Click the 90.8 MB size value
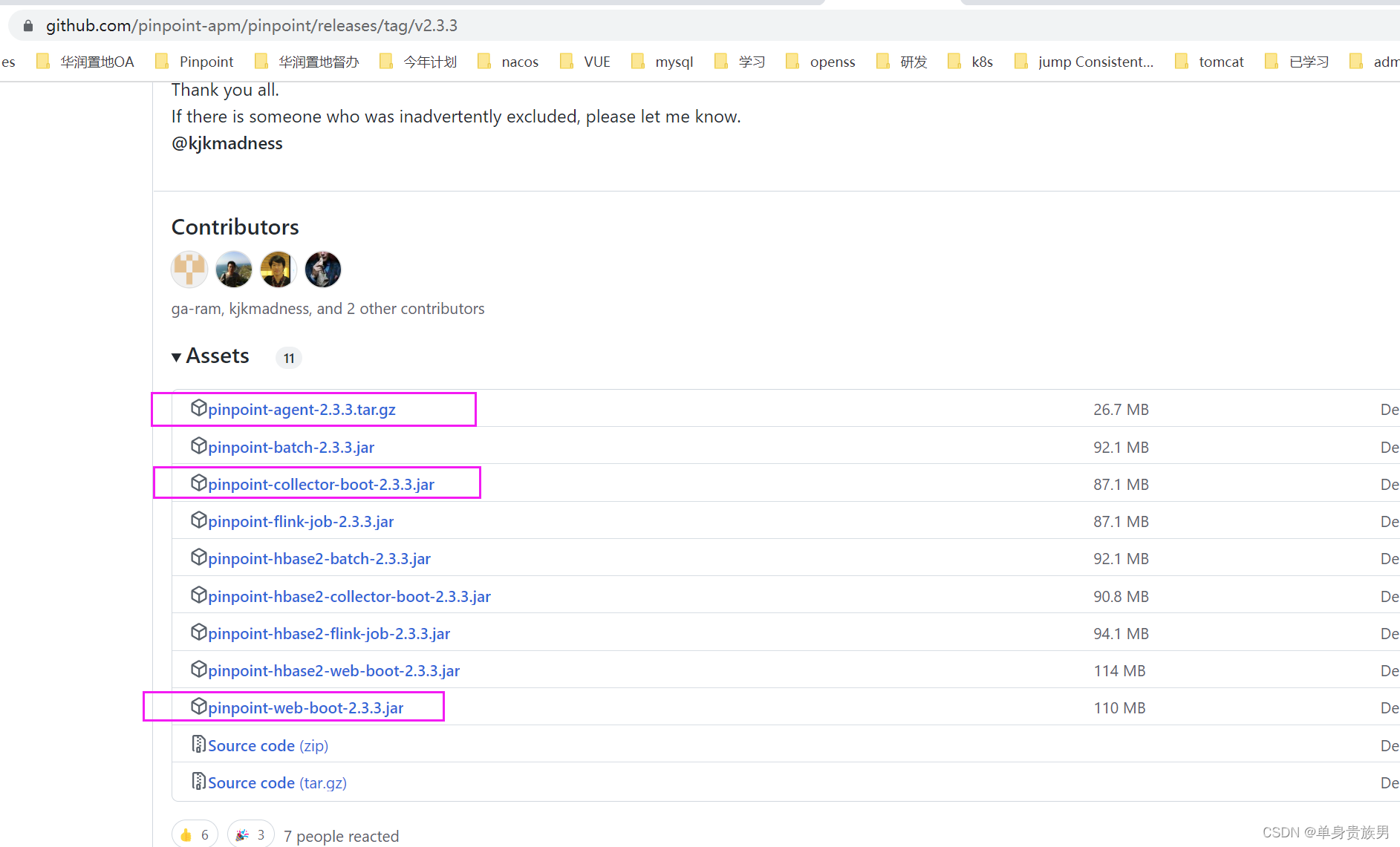Image resolution: width=1400 pixels, height=847 pixels. point(1121,597)
